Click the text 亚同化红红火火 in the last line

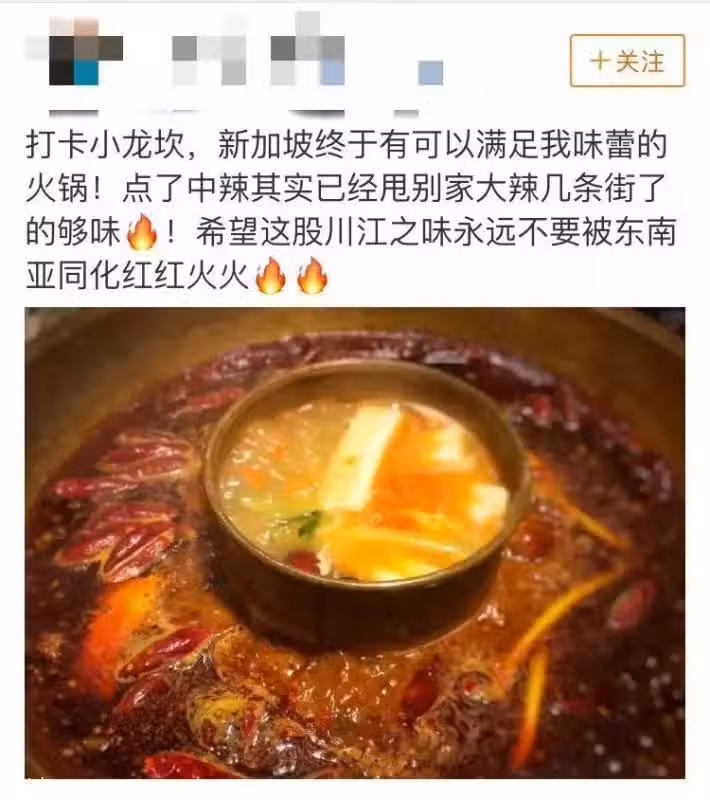137,276
